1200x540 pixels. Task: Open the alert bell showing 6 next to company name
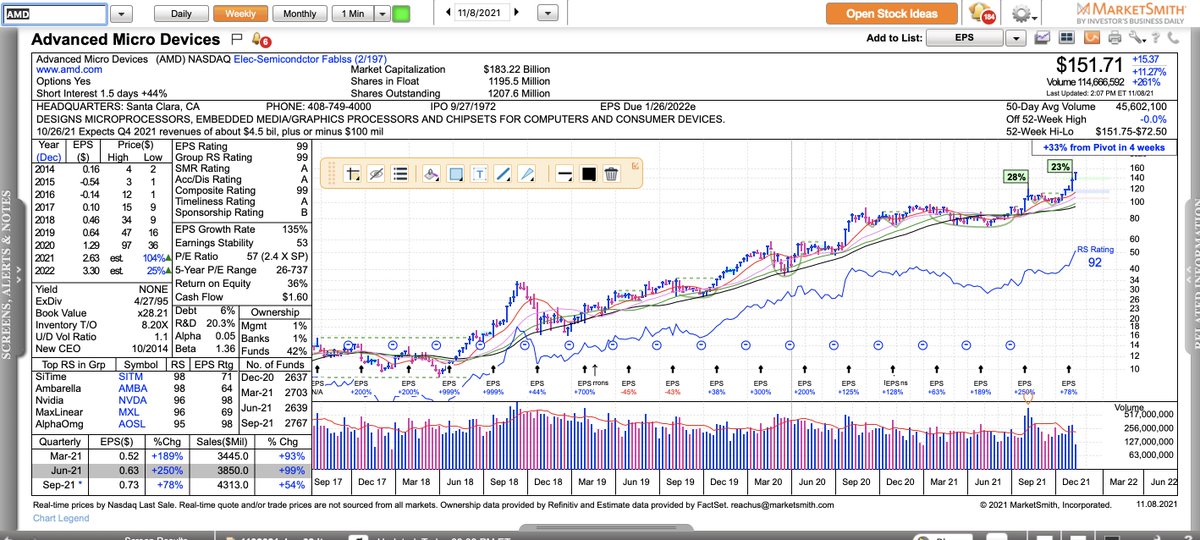(262, 40)
